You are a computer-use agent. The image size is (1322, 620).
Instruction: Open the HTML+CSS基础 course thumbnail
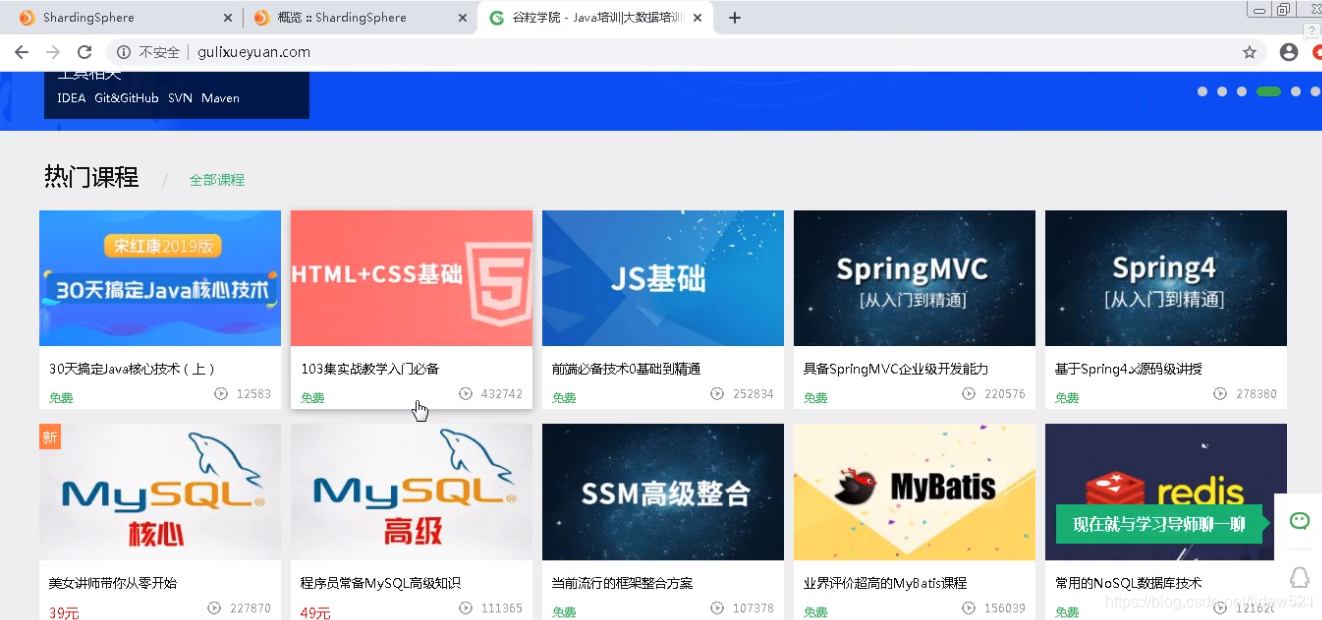pos(412,278)
